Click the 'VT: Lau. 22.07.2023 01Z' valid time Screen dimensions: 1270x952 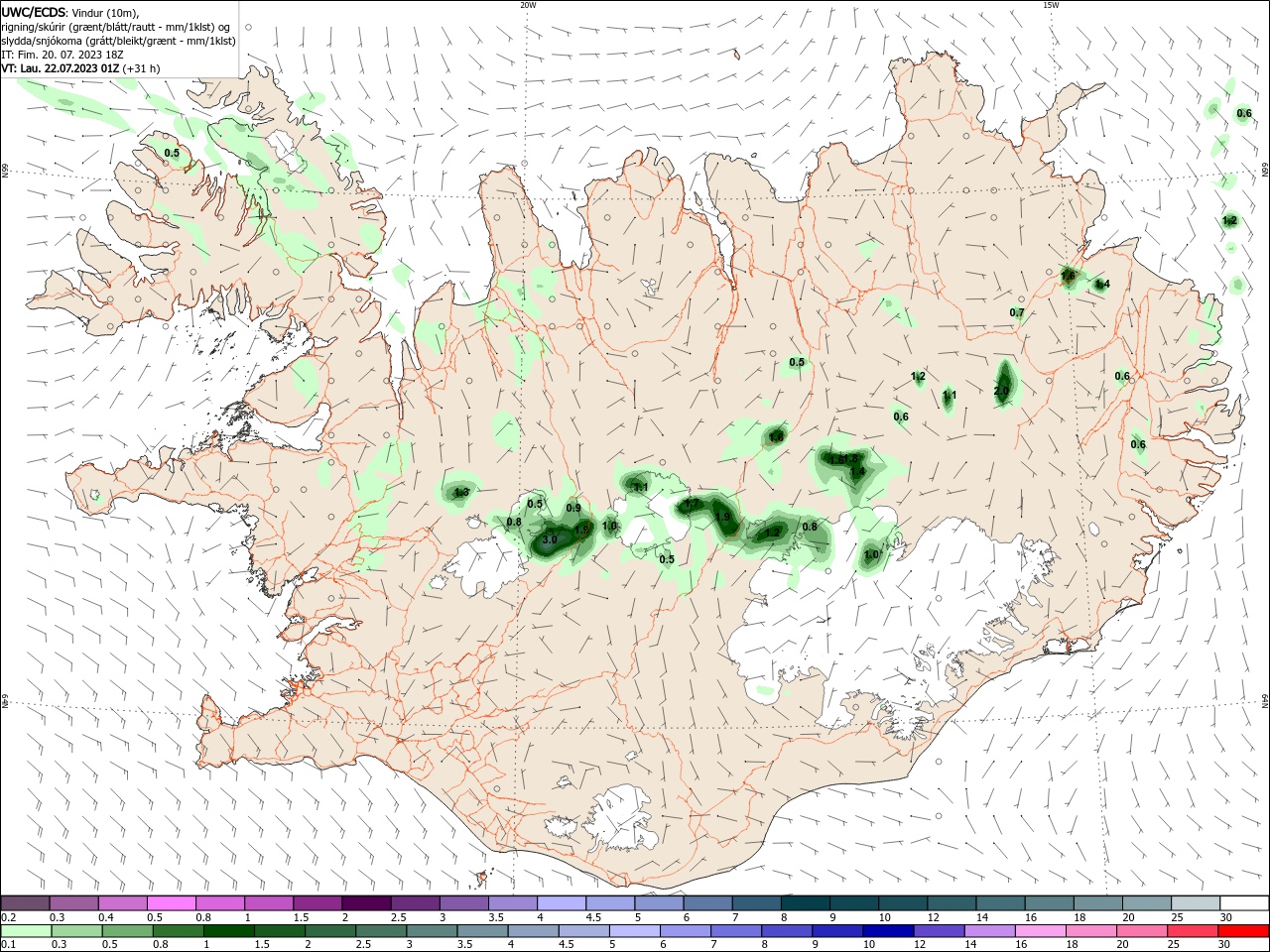point(62,68)
